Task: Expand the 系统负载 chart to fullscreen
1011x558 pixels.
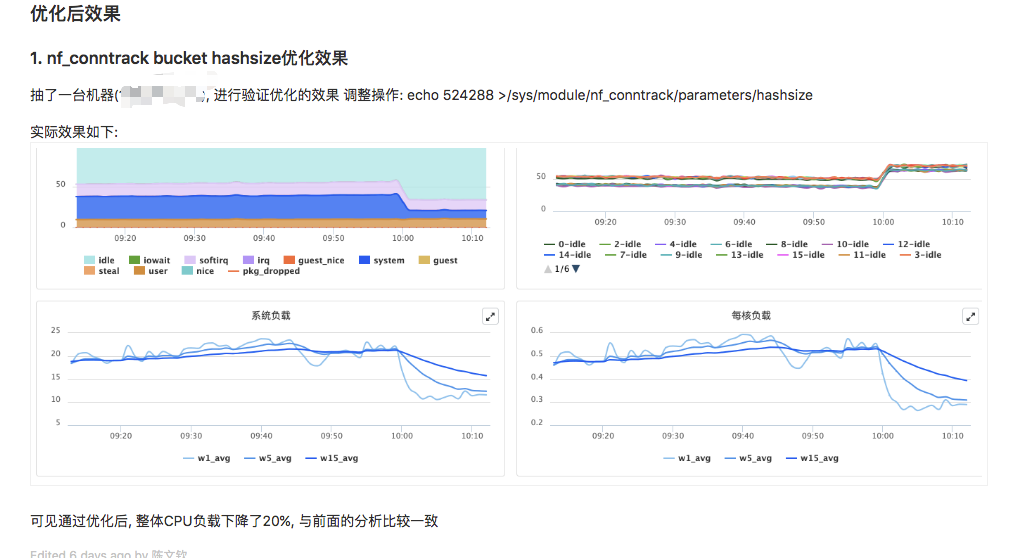Action: pyautogui.click(x=490, y=316)
